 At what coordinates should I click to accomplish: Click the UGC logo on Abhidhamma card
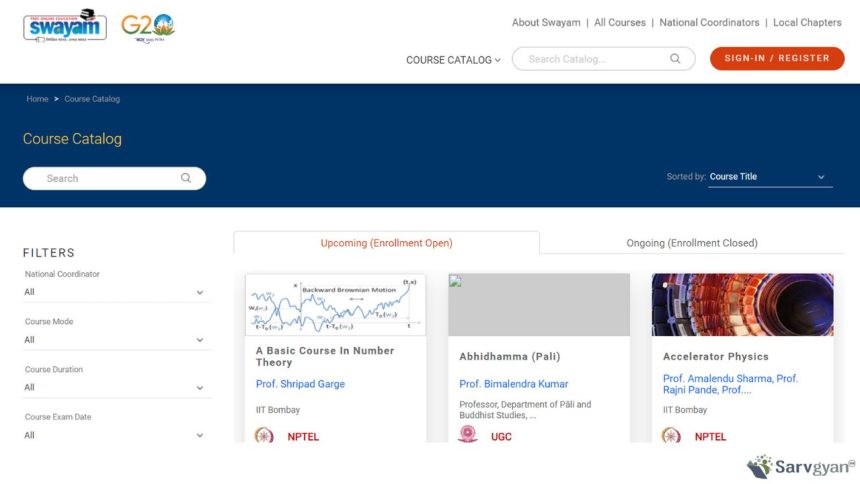467,435
